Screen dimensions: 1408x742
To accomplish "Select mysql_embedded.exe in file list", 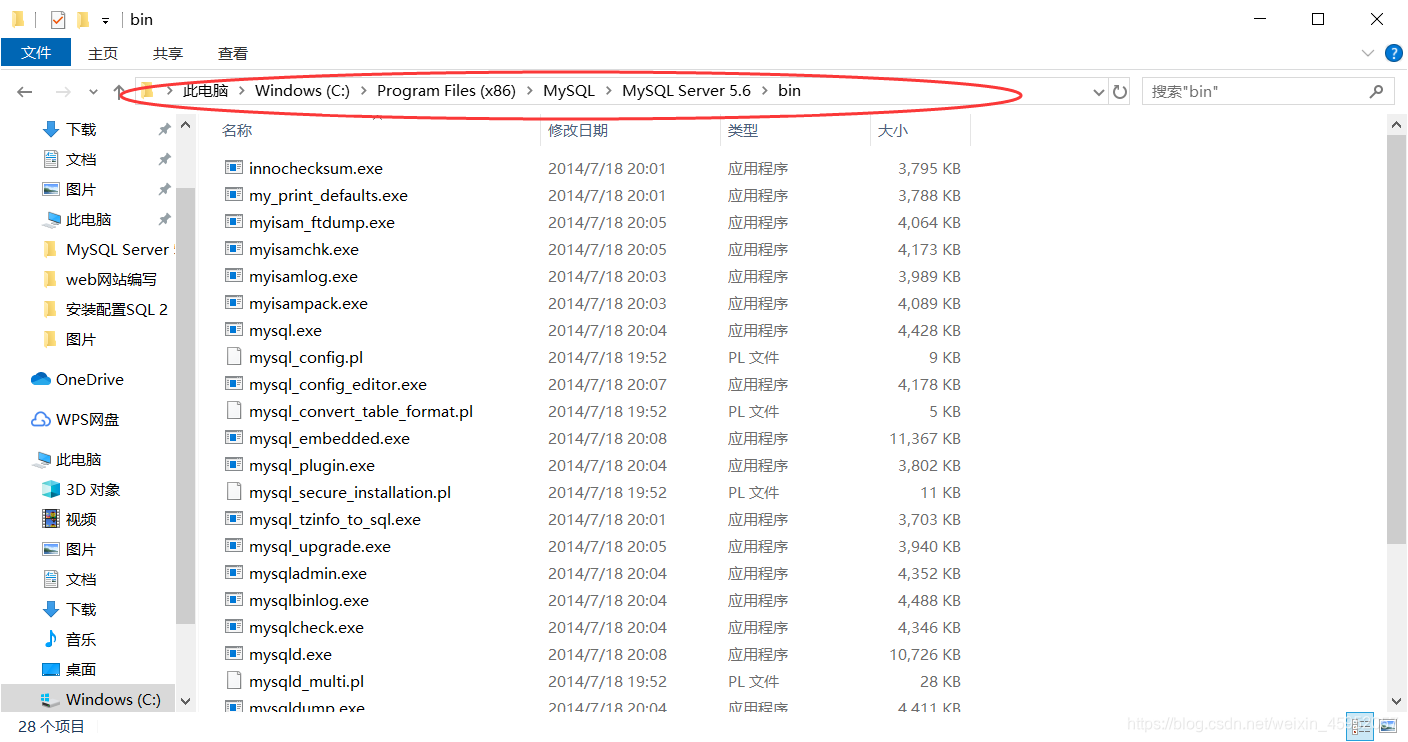I will [x=329, y=438].
